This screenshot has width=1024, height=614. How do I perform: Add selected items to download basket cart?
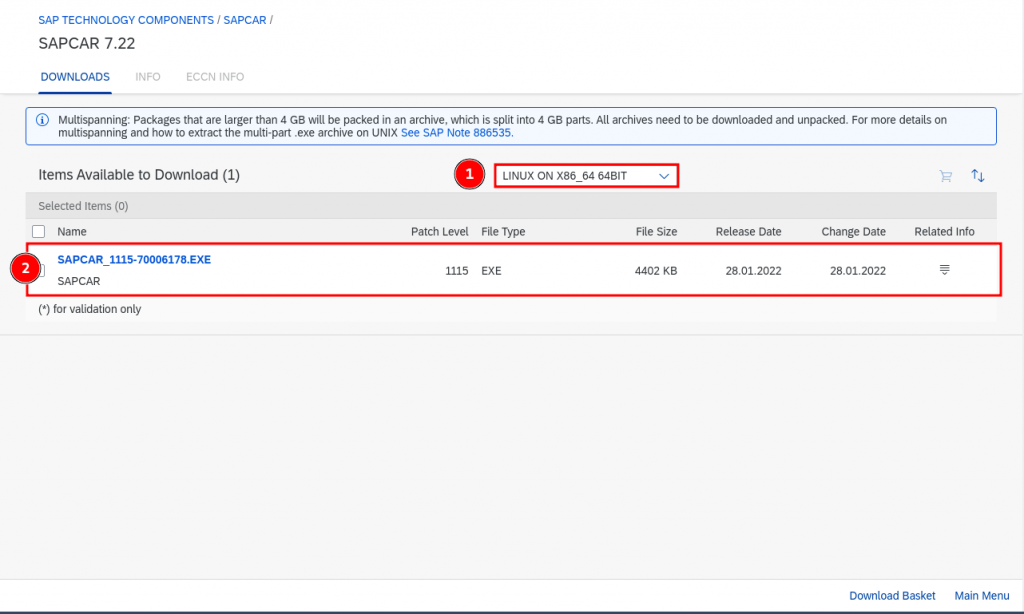pyautogui.click(x=945, y=176)
